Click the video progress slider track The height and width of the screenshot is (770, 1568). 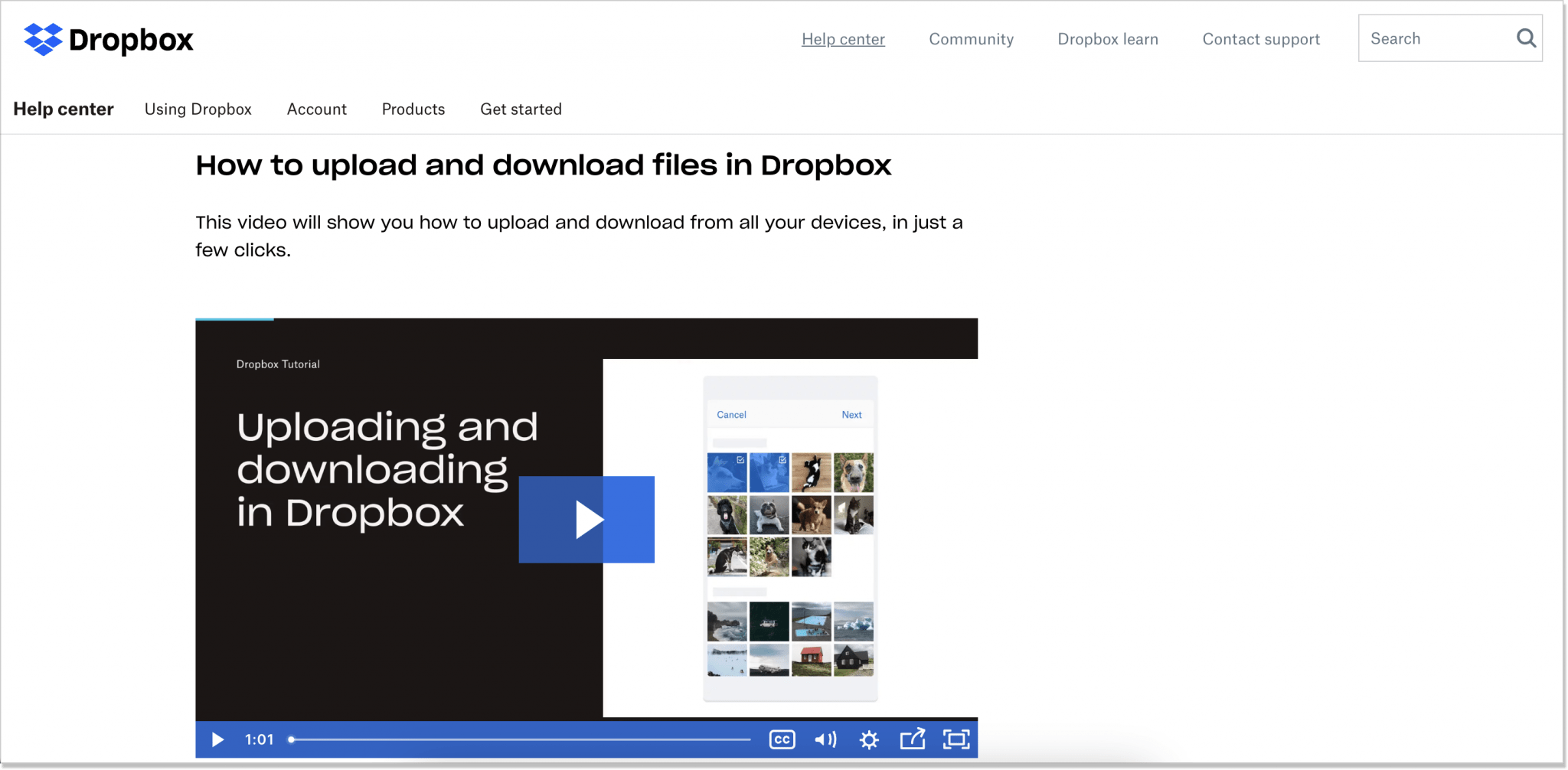point(521,739)
